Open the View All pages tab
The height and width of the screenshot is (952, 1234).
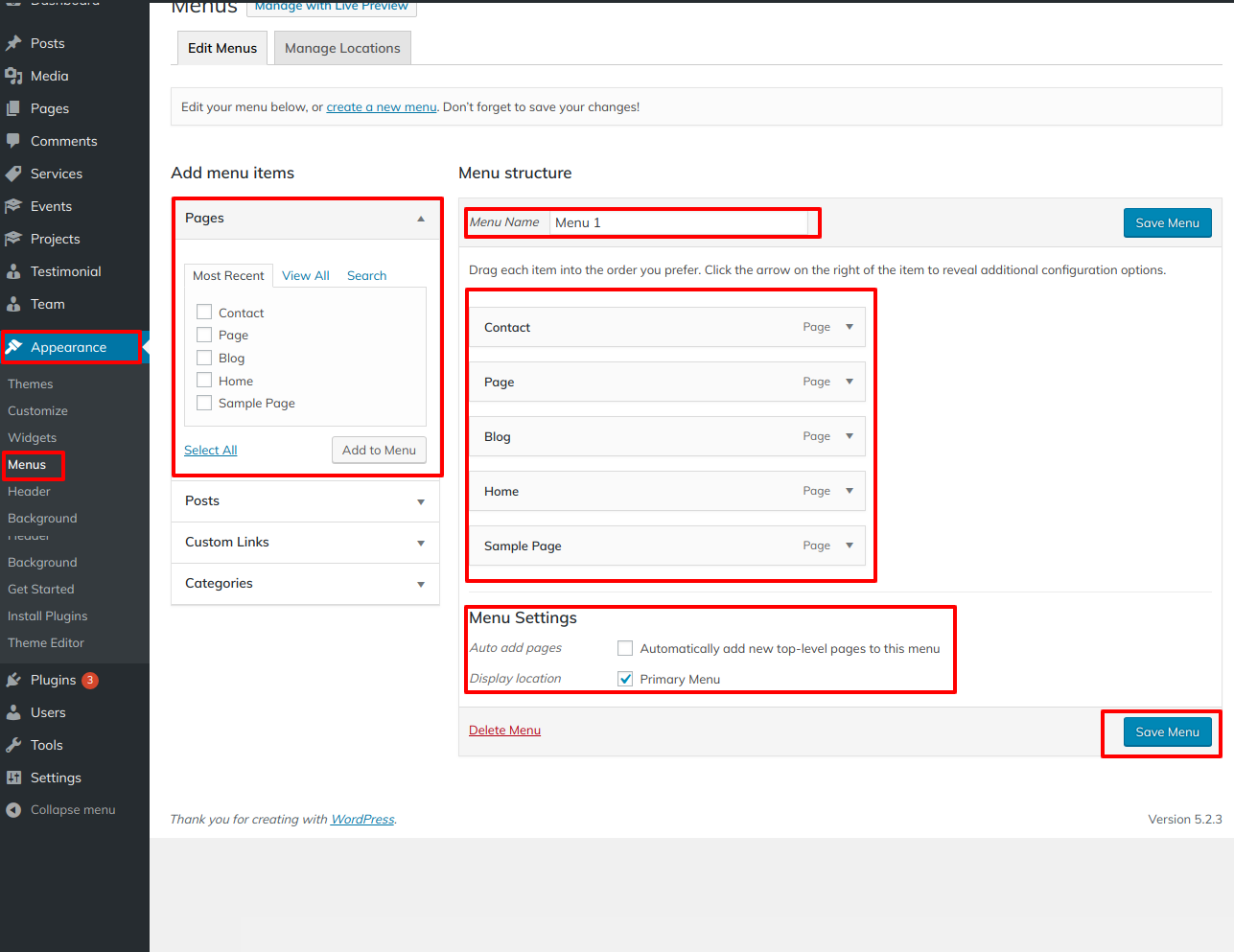point(305,276)
